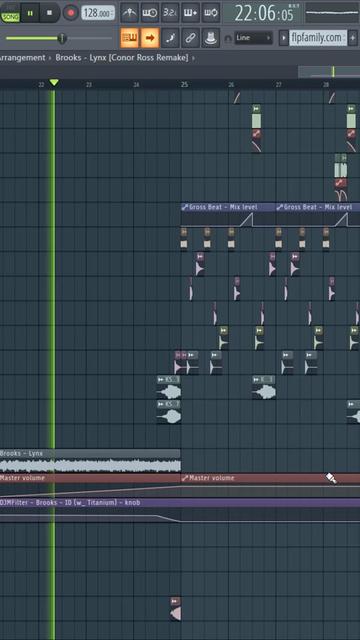360x640 pixels.
Task: Click the typing keyboard to piano icon
Action: [x=170, y=38]
